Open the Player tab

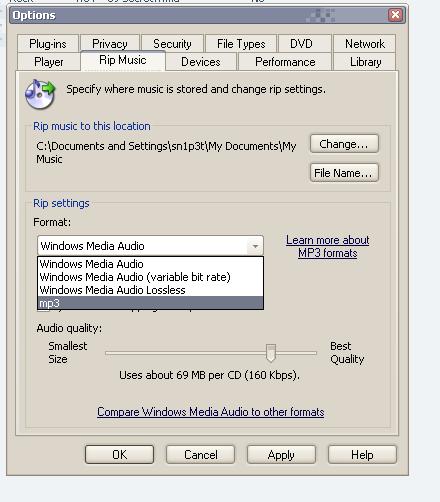pos(49,62)
